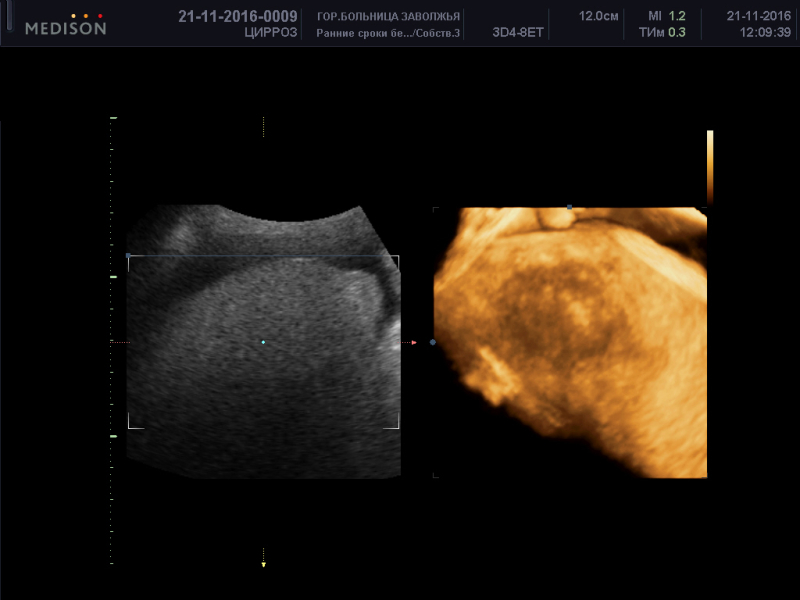Click the cyan center point in 2D image
The width and height of the screenshot is (800, 600).
263,342
